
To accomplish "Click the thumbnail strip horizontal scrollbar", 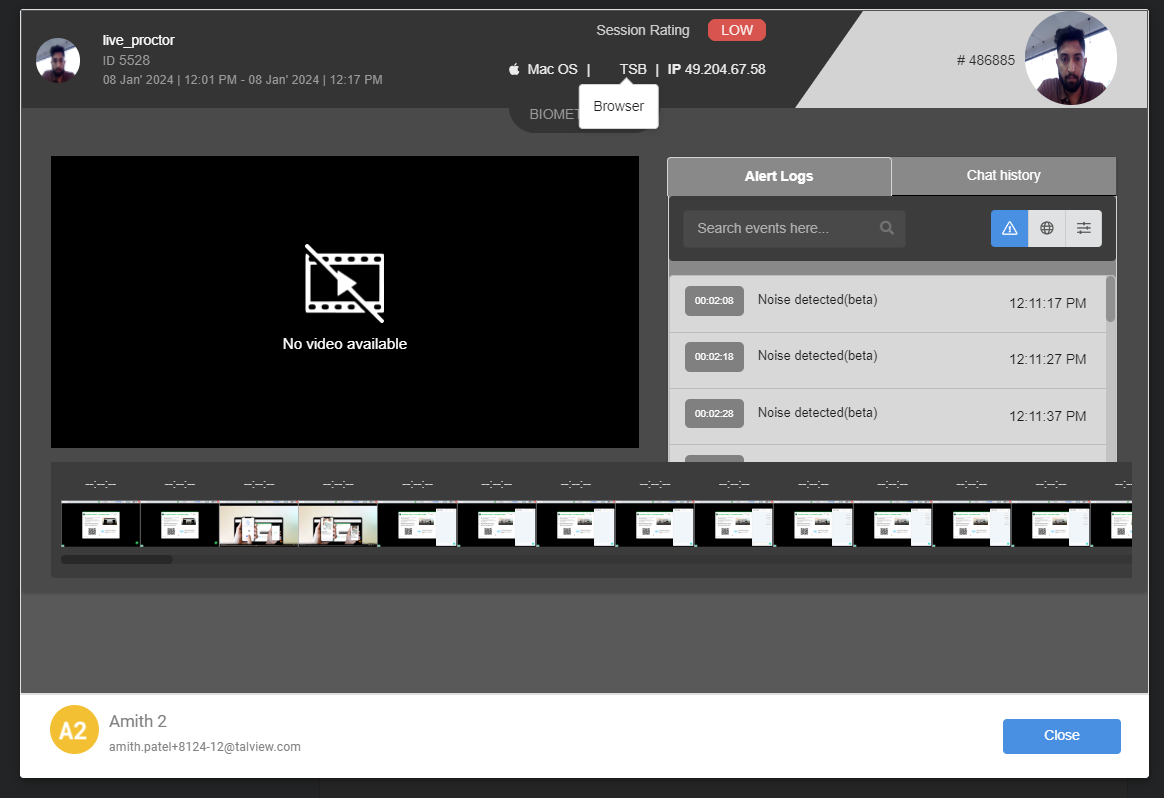I will tap(117, 560).
